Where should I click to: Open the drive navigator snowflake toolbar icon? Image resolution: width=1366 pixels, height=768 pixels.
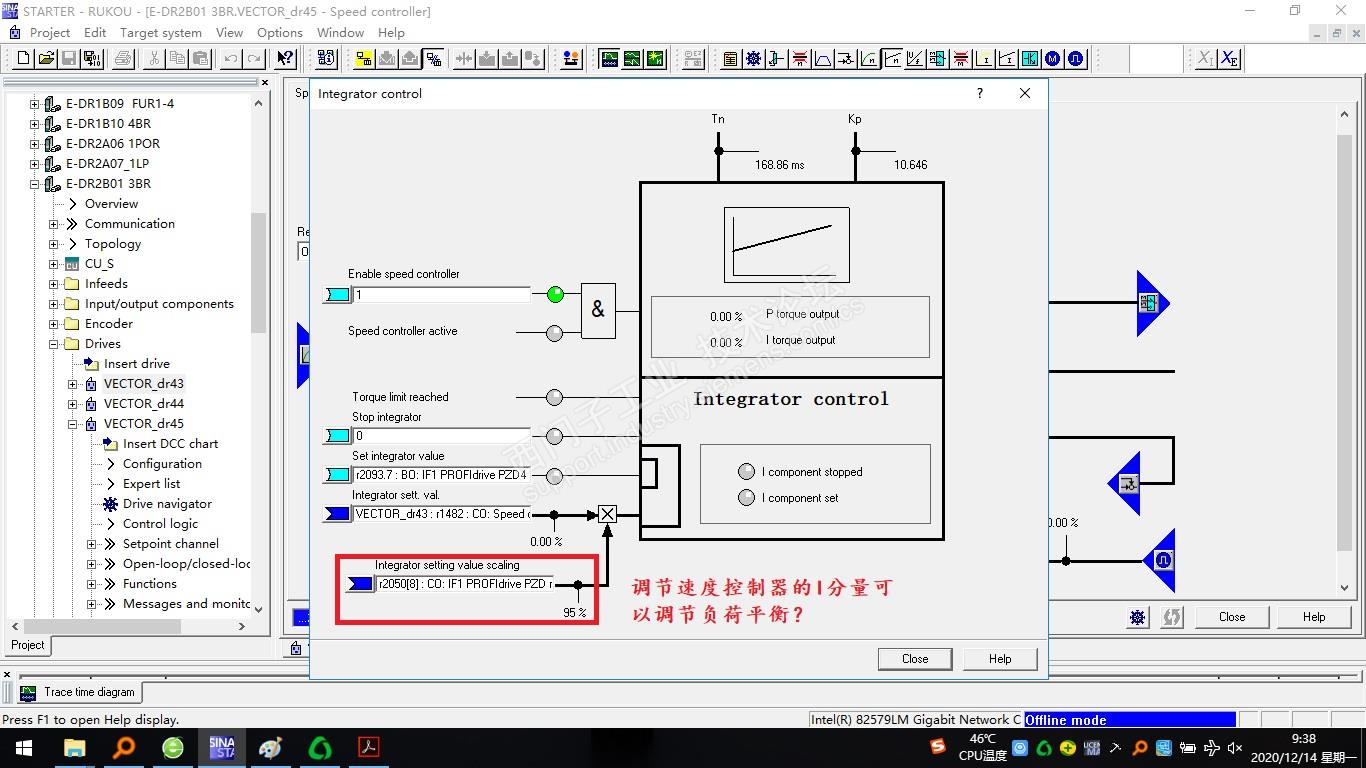[x=754, y=59]
